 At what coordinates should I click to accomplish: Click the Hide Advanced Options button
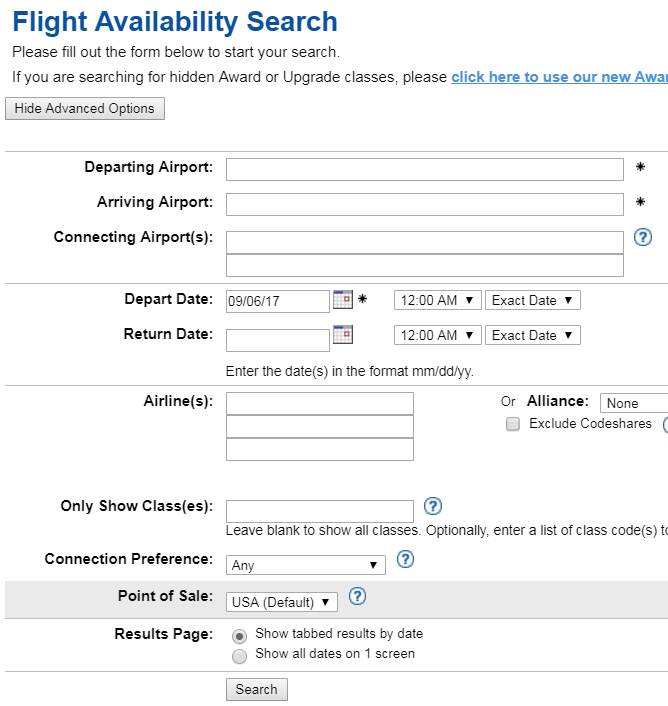tap(85, 109)
